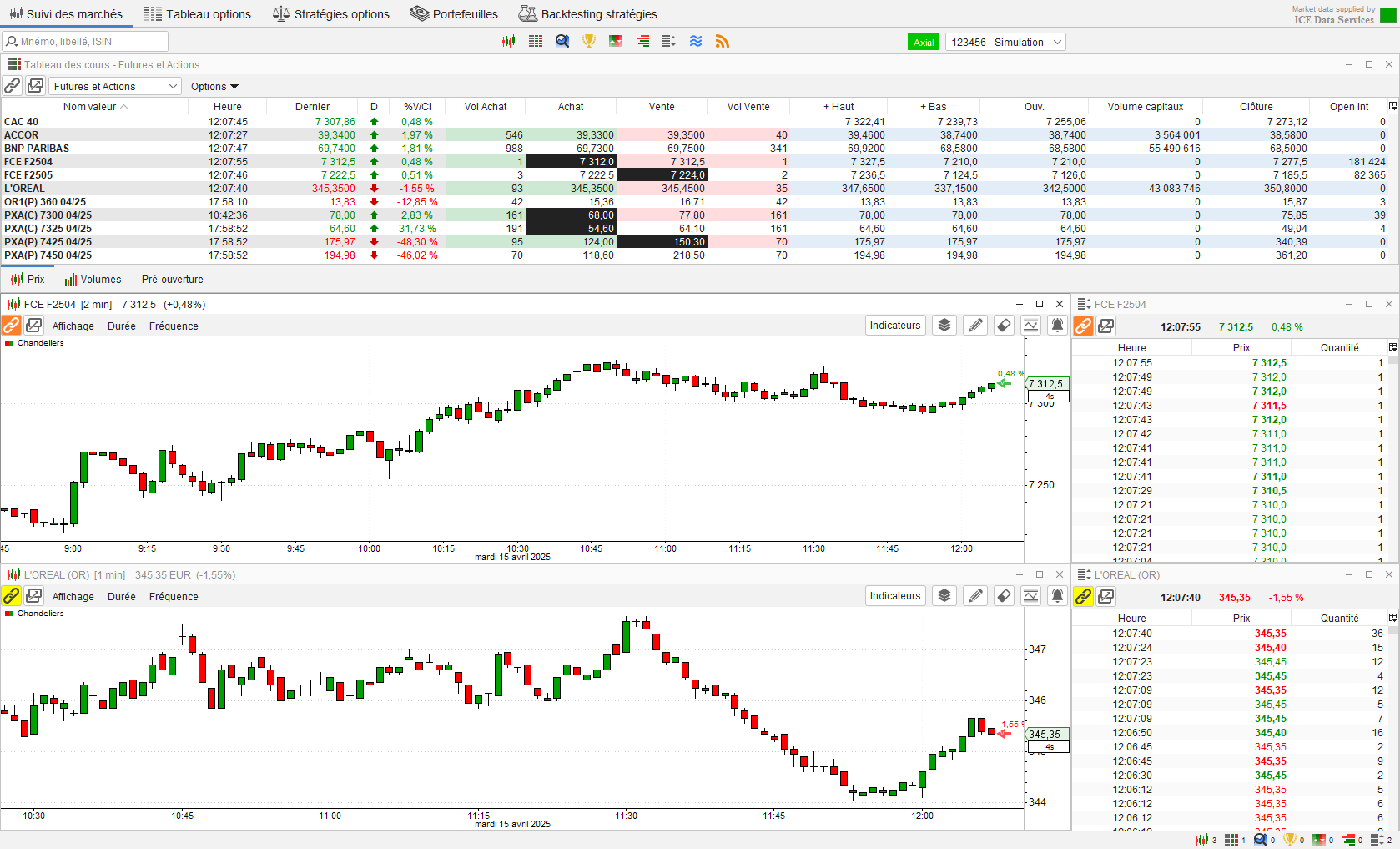Sort by Volume capitaux column header
This screenshot has width=1400, height=849.
pyautogui.click(x=1145, y=106)
